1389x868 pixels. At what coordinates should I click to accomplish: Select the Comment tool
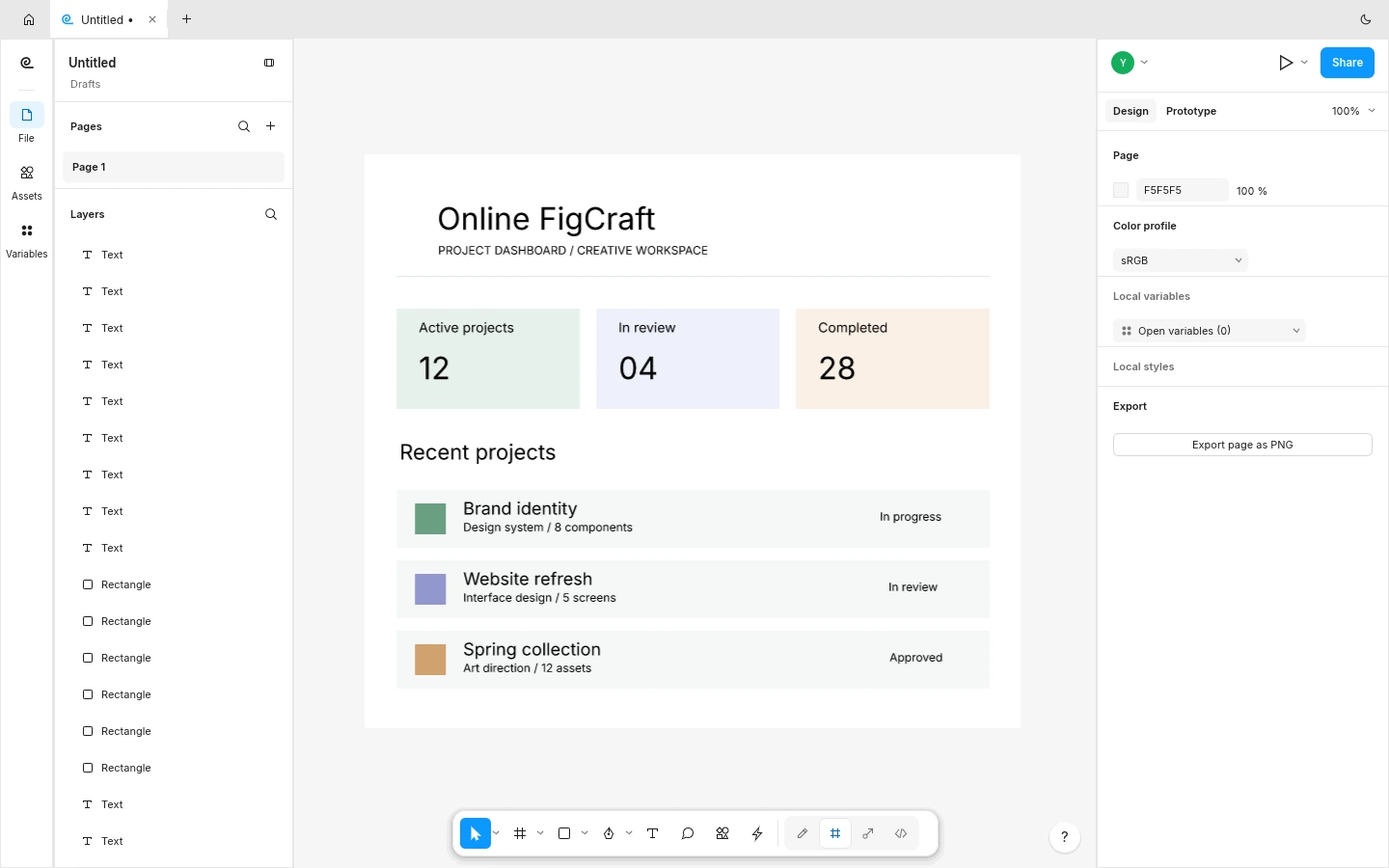(x=688, y=833)
